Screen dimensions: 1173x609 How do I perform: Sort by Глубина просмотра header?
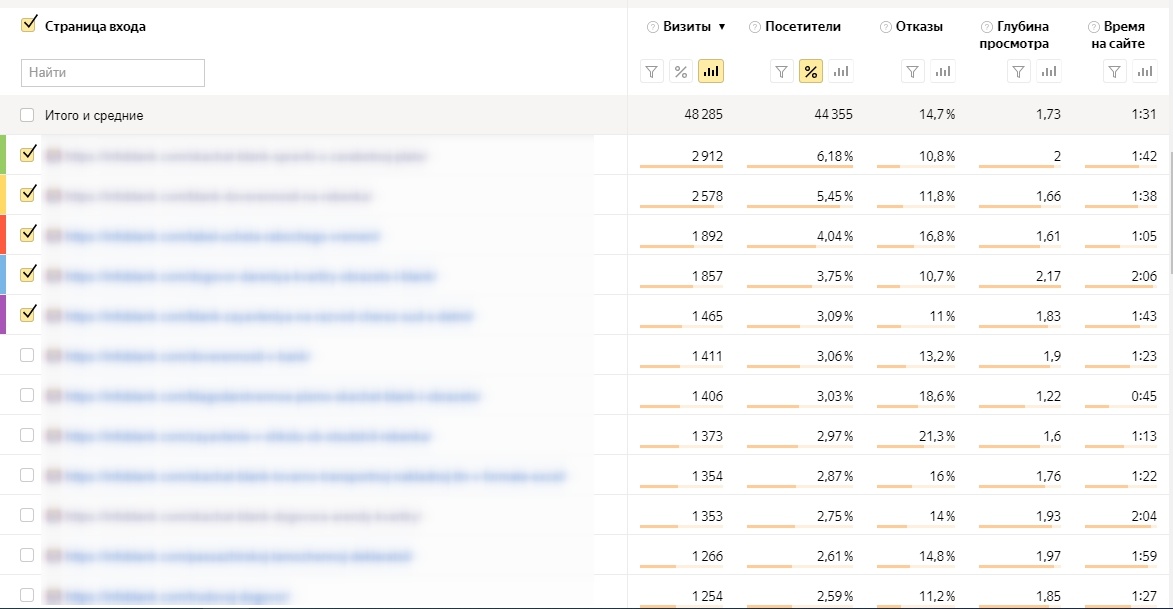(x=1022, y=35)
